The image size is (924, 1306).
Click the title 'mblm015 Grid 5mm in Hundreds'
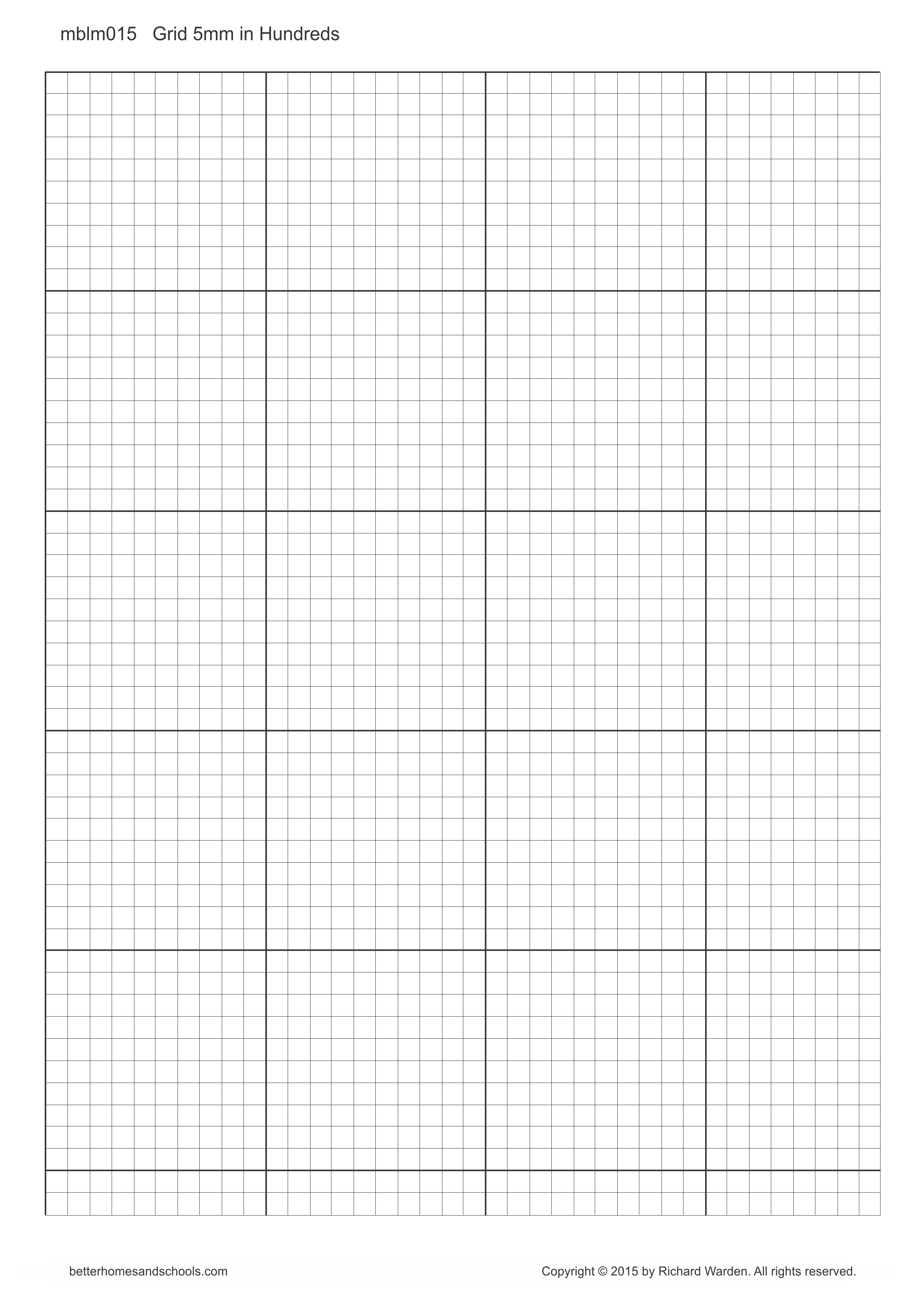(x=200, y=34)
